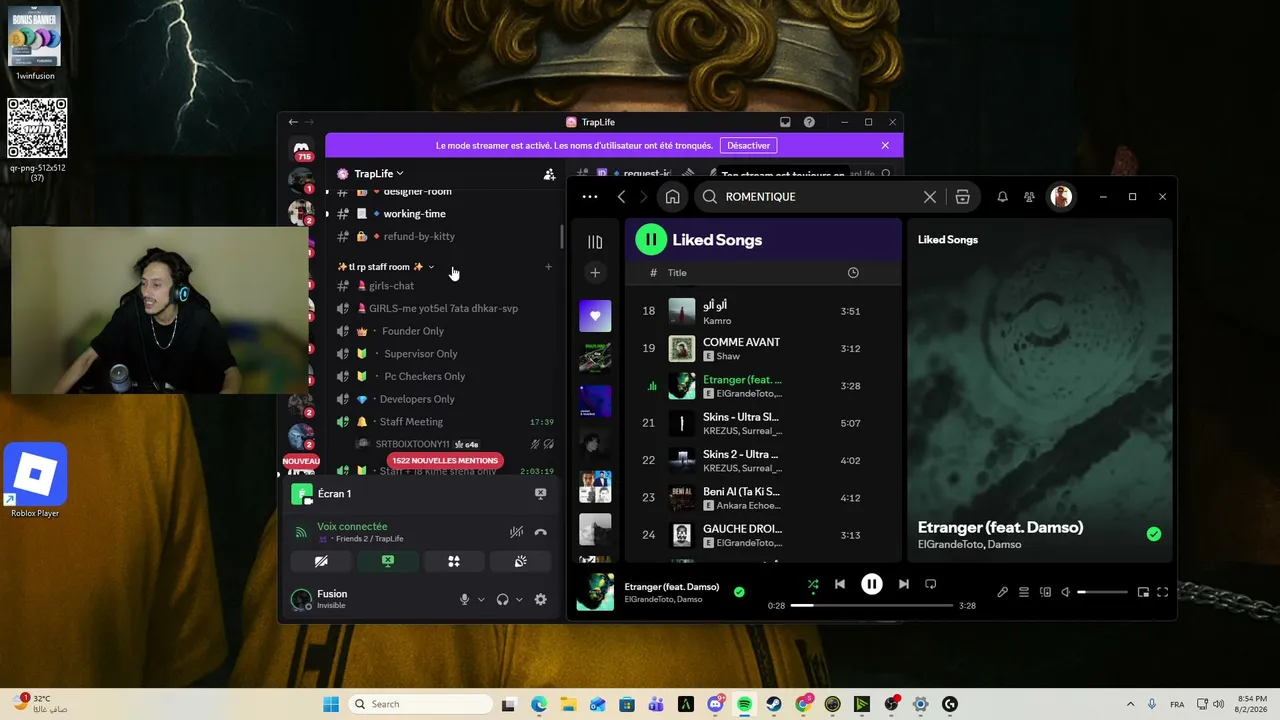Open Spotify Browse icon in search bar
Image resolution: width=1280 pixels, height=720 pixels.
click(962, 197)
